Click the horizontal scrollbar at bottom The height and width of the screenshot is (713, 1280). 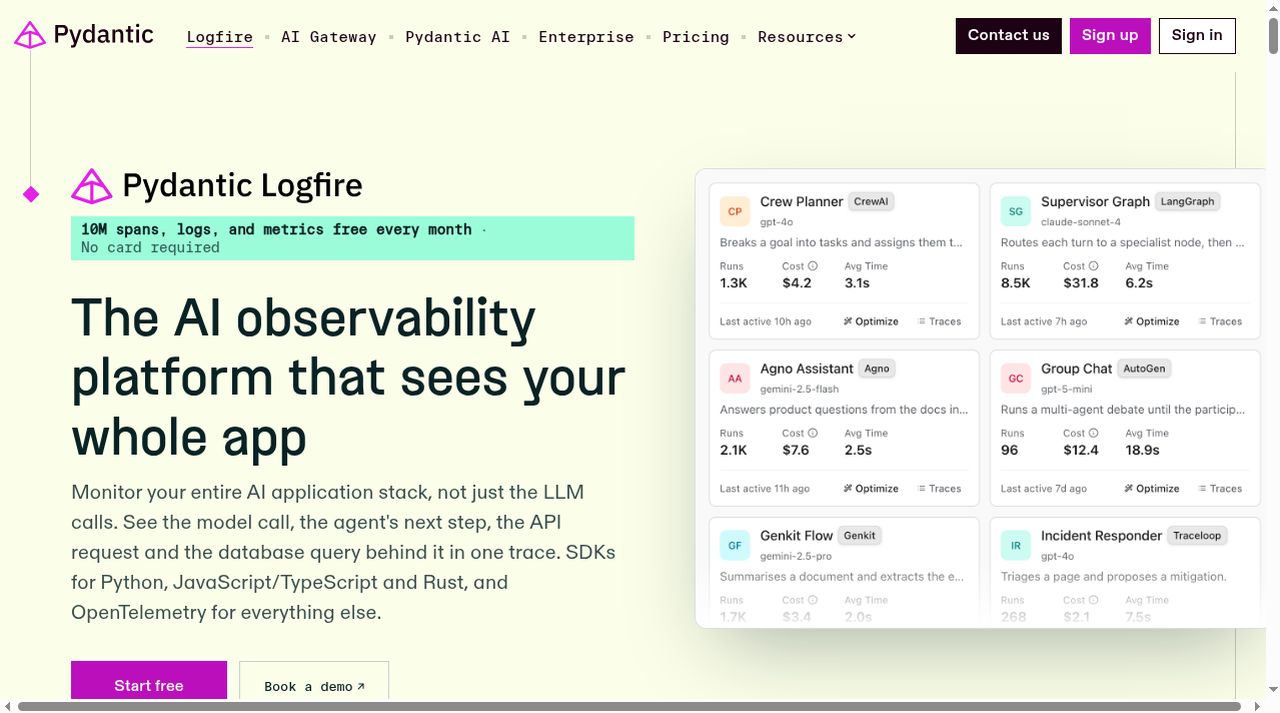point(630,706)
